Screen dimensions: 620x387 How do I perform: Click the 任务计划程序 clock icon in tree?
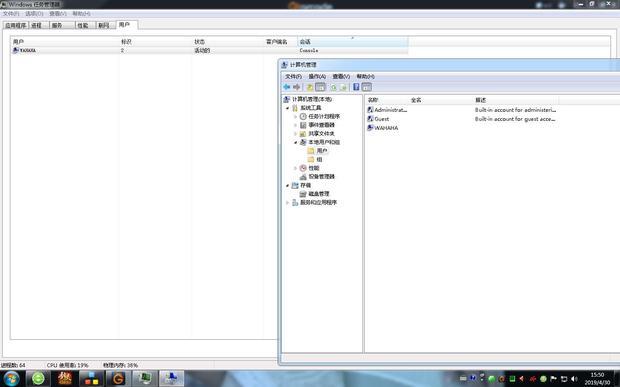303,116
